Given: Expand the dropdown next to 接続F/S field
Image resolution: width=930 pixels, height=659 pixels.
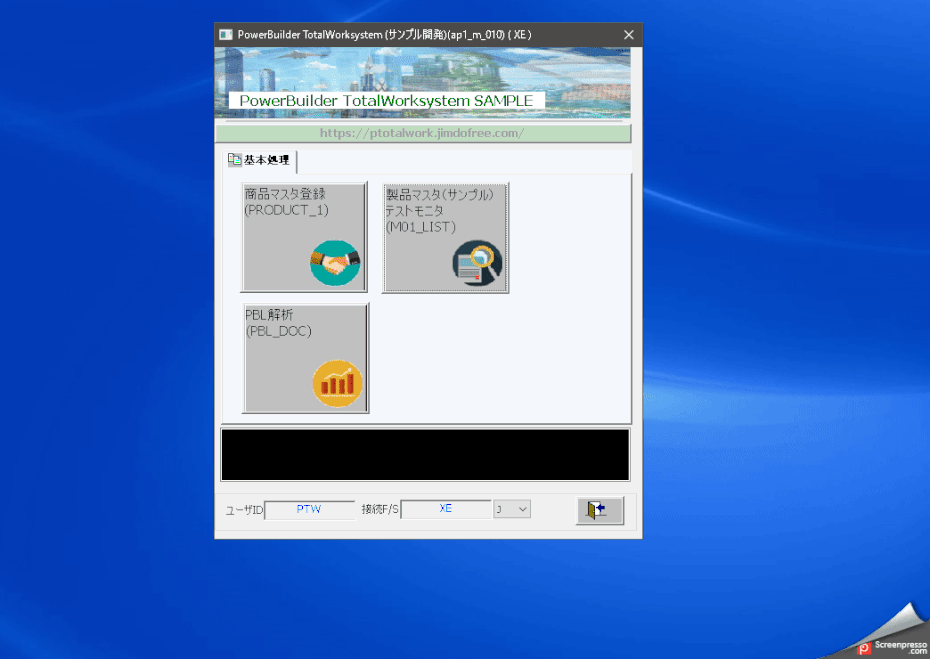Looking at the screenshot, I should coord(524,509).
